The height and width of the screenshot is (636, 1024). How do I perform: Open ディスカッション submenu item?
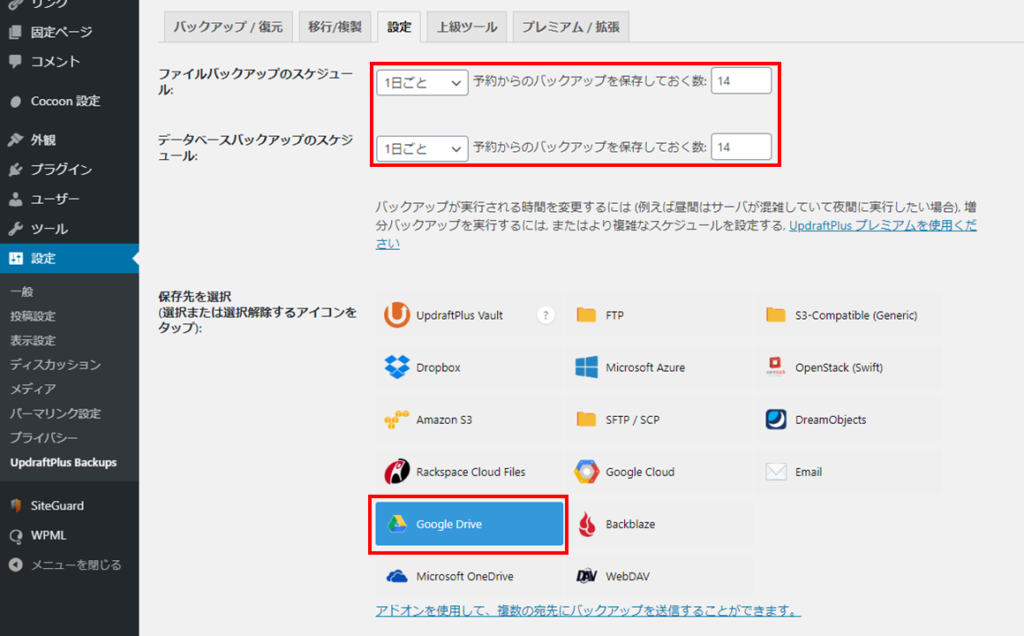56,364
